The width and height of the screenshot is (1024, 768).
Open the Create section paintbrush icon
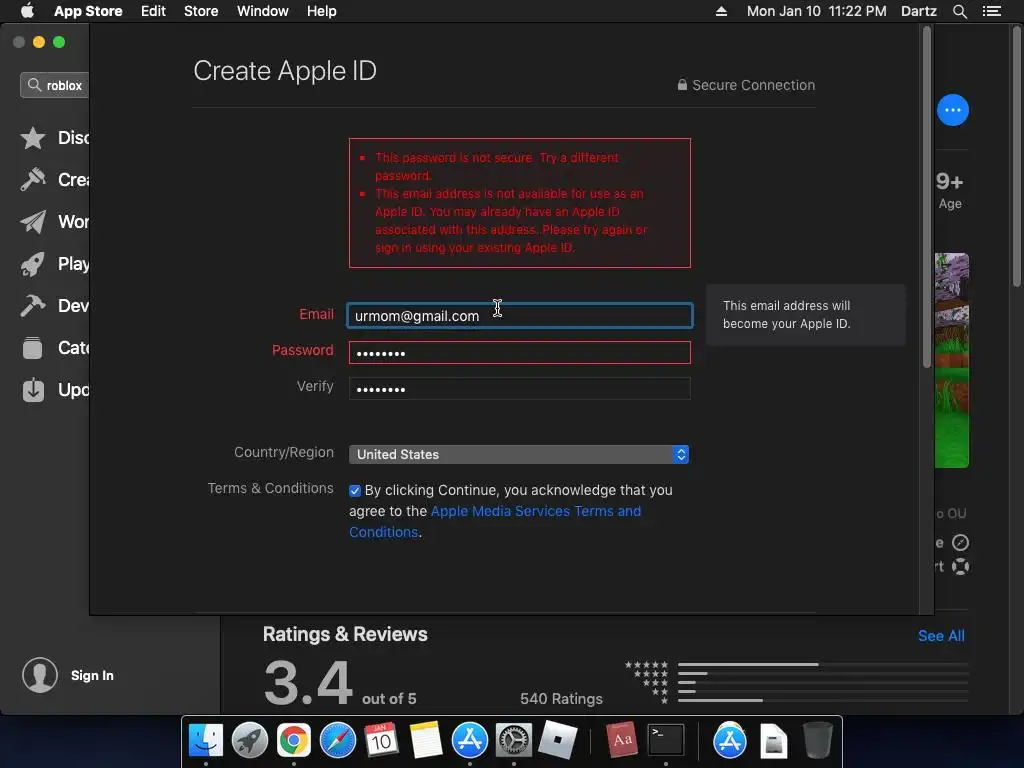33,180
